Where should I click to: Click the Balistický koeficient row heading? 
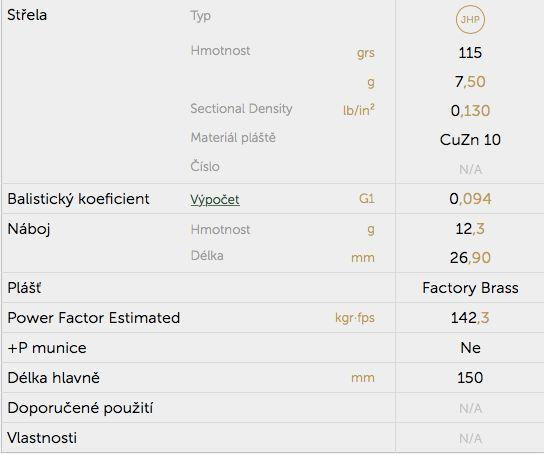point(78,199)
